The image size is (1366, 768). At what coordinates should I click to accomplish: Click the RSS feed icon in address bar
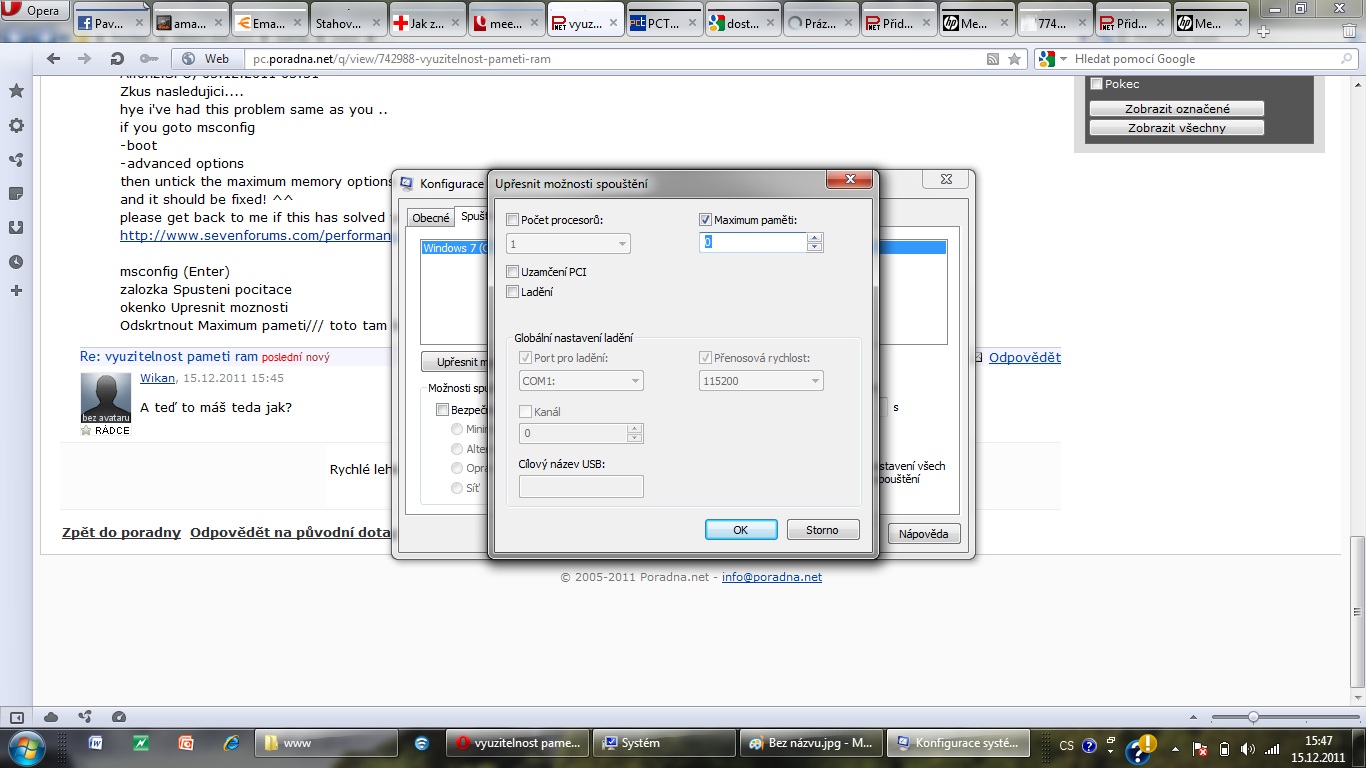(x=993, y=59)
